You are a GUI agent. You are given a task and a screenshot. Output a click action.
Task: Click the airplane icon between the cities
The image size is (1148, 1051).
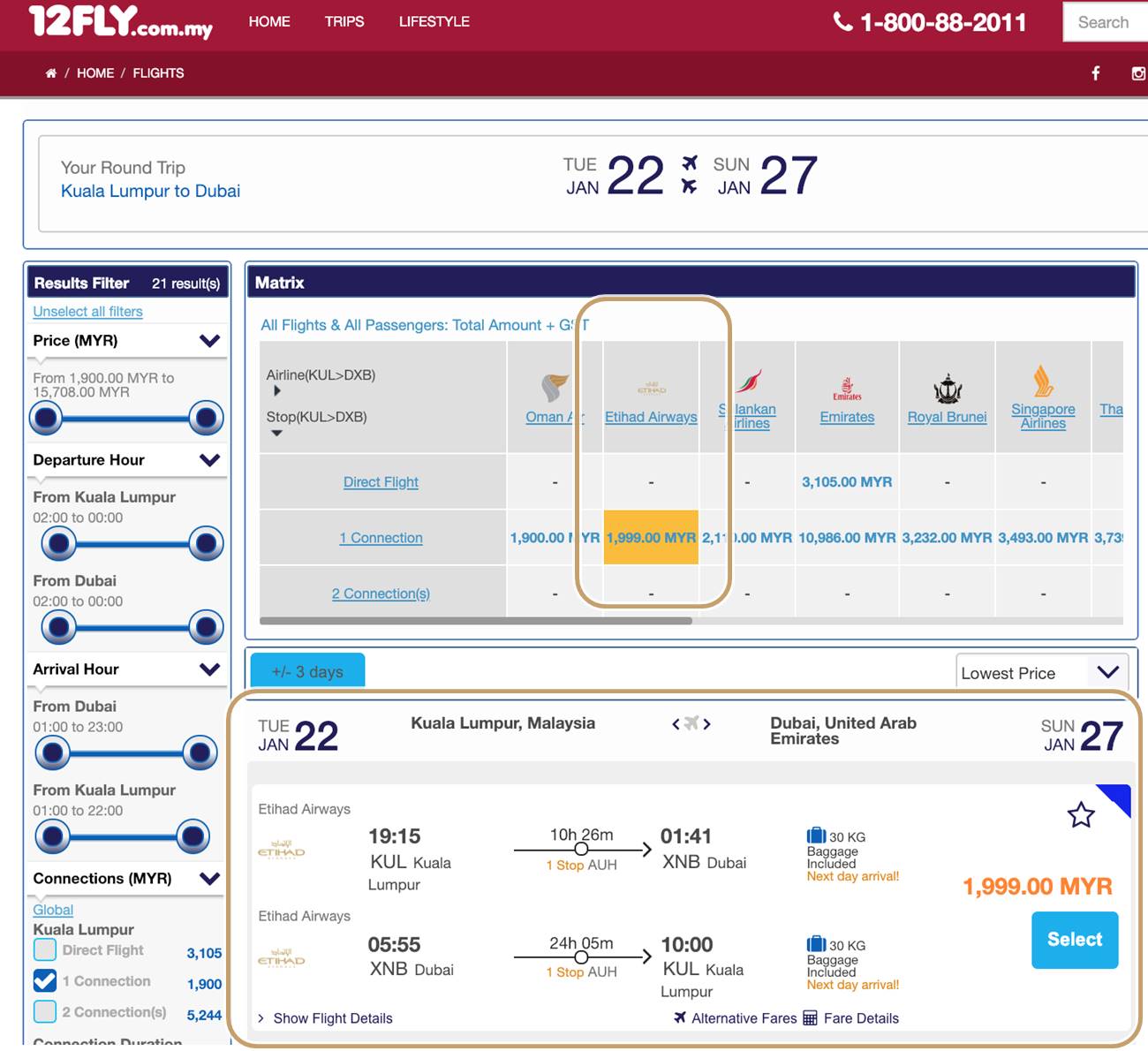point(691,723)
